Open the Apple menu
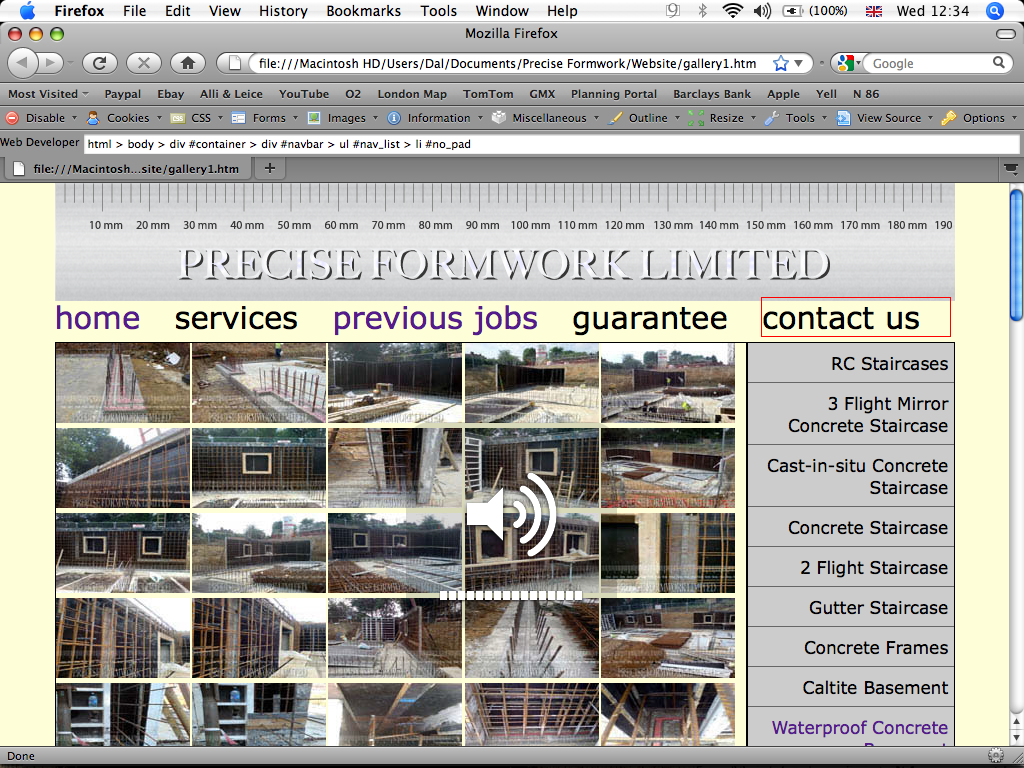The image size is (1024, 768). click(x=27, y=11)
